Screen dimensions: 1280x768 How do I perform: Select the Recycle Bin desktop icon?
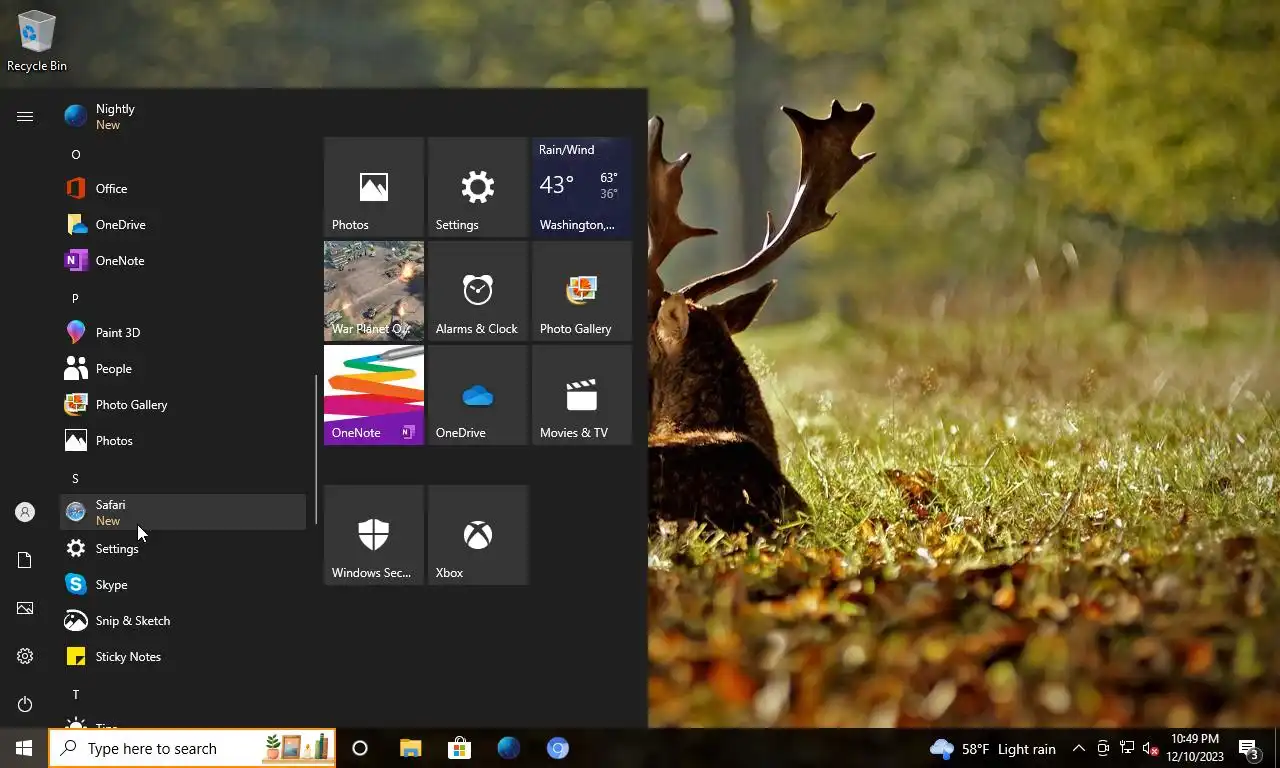coord(37,41)
